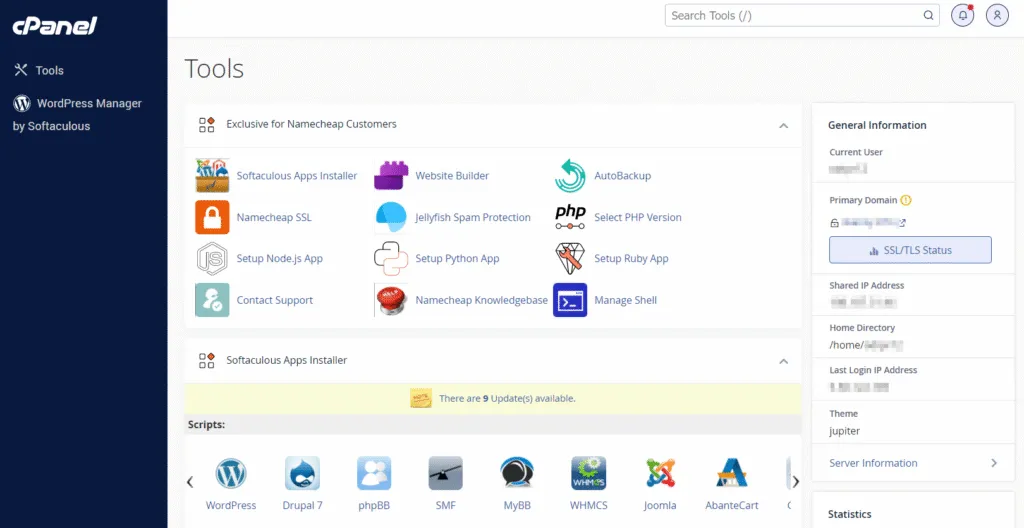Open Tools in the sidebar
Screen dimensions: 1024x528
(x=39, y=71)
